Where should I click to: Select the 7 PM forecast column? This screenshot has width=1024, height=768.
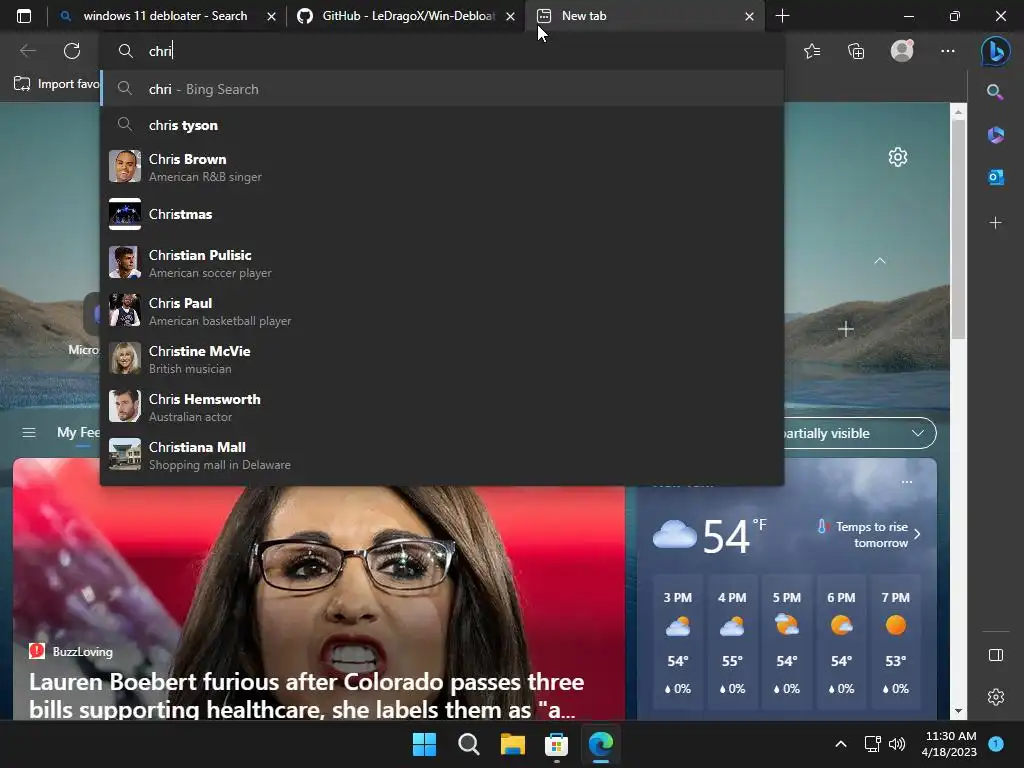pyautogui.click(x=895, y=643)
